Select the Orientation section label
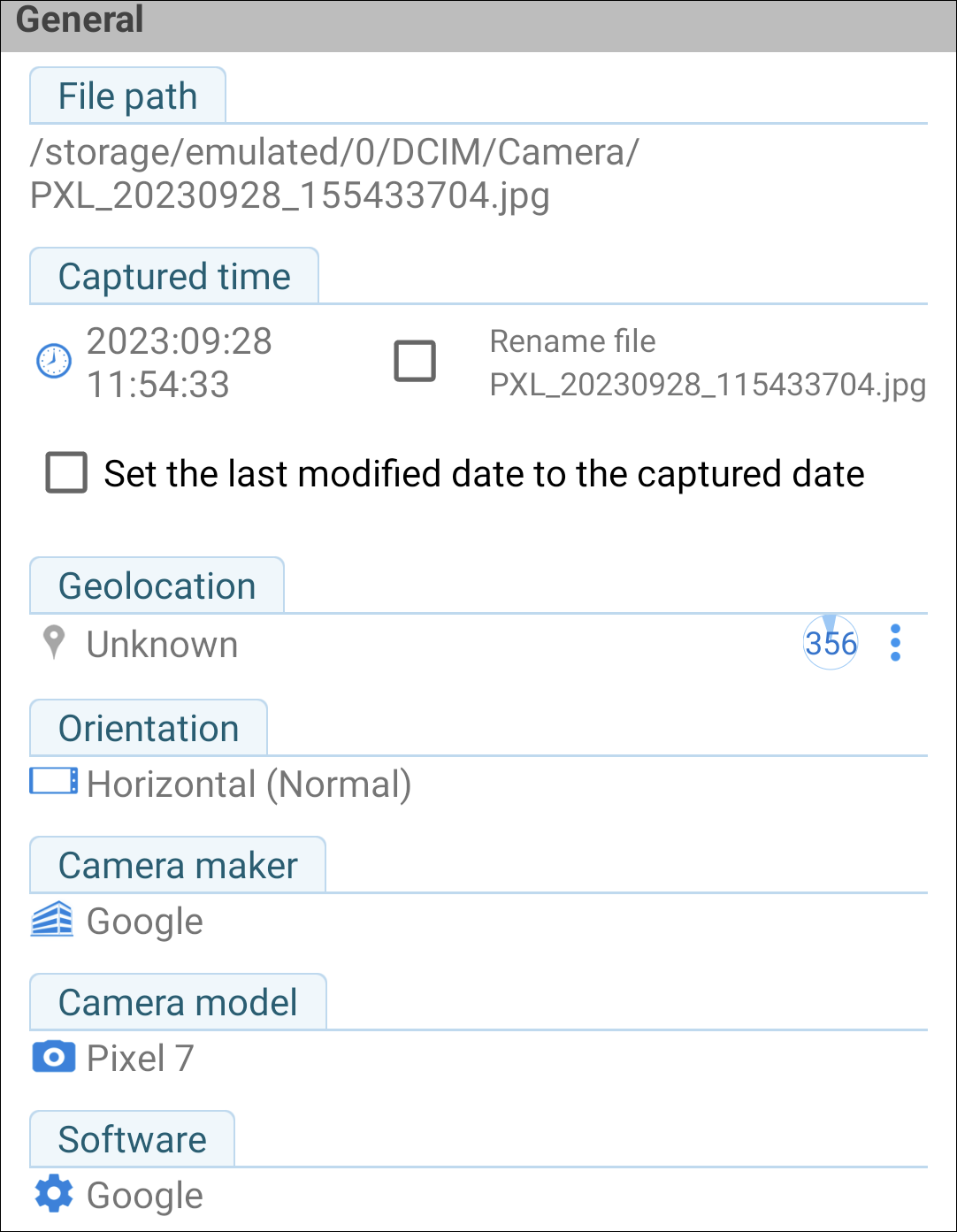Viewport: 957px width, 1232px height. click(x=149, y=729)
